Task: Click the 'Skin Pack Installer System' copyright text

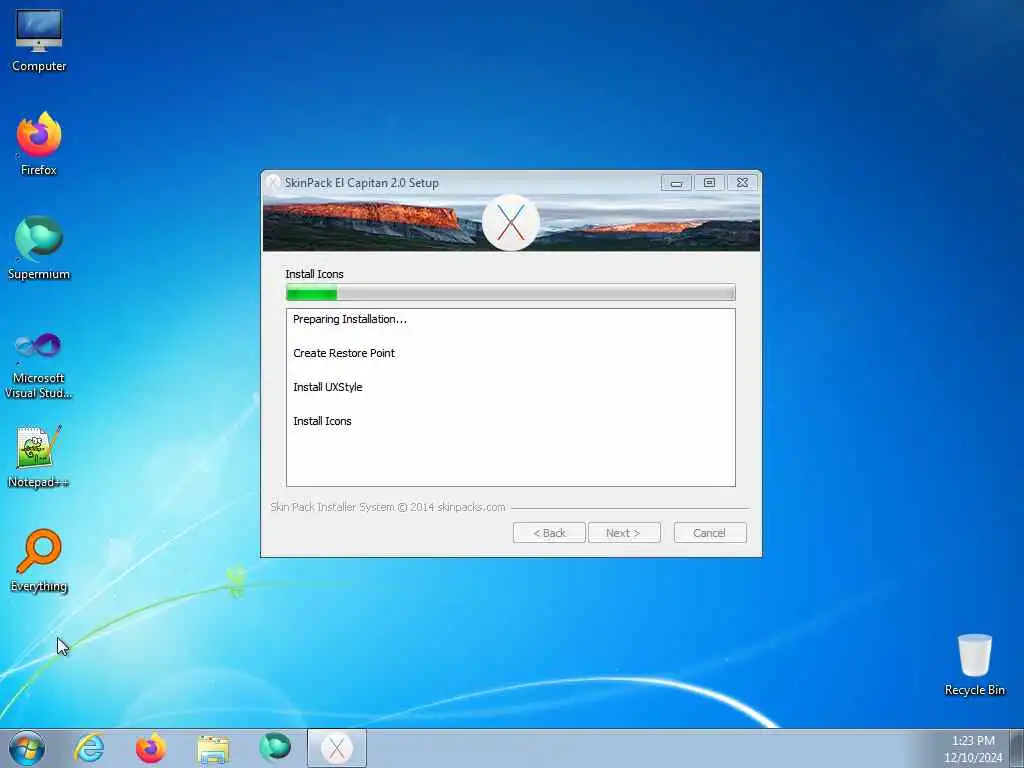Action: (388, 507)
